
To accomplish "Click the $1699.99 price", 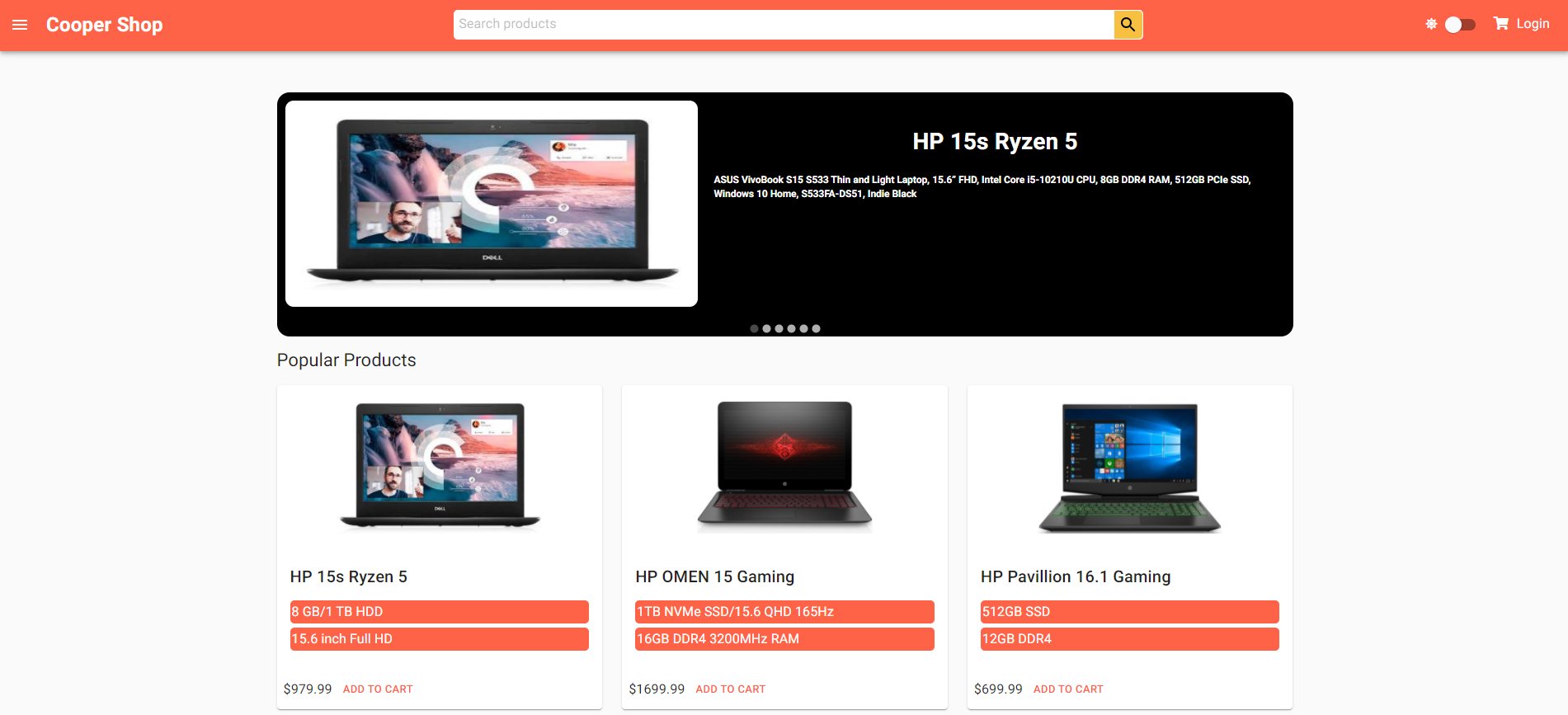I will pos(657,689).
